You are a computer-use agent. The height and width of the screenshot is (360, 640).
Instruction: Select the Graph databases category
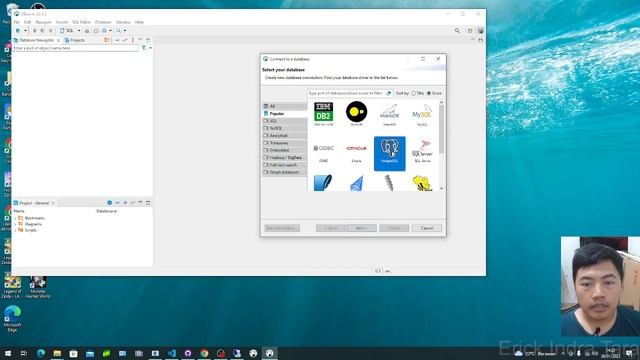coord(284,172)
